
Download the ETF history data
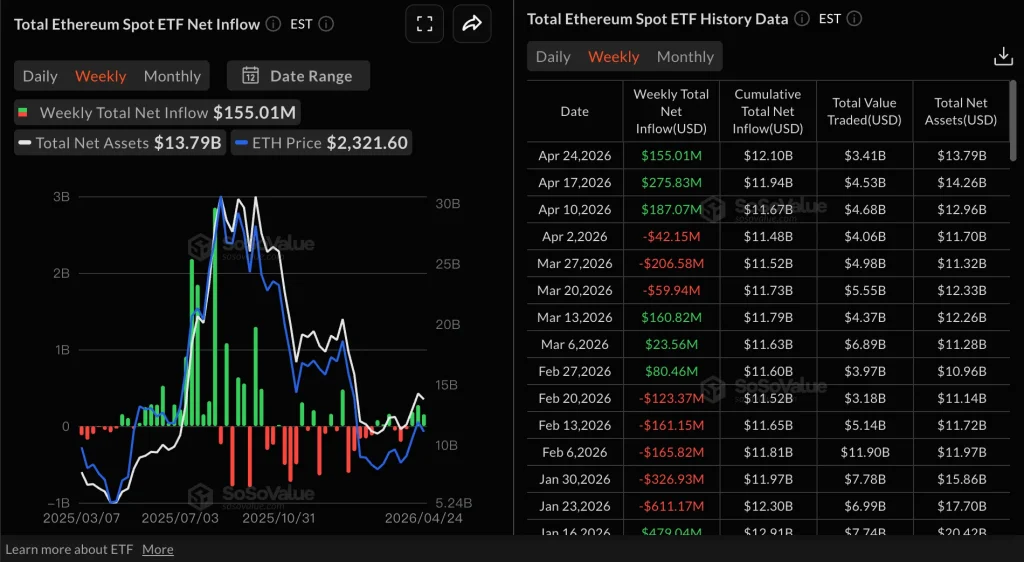(x=1003, y=57)
